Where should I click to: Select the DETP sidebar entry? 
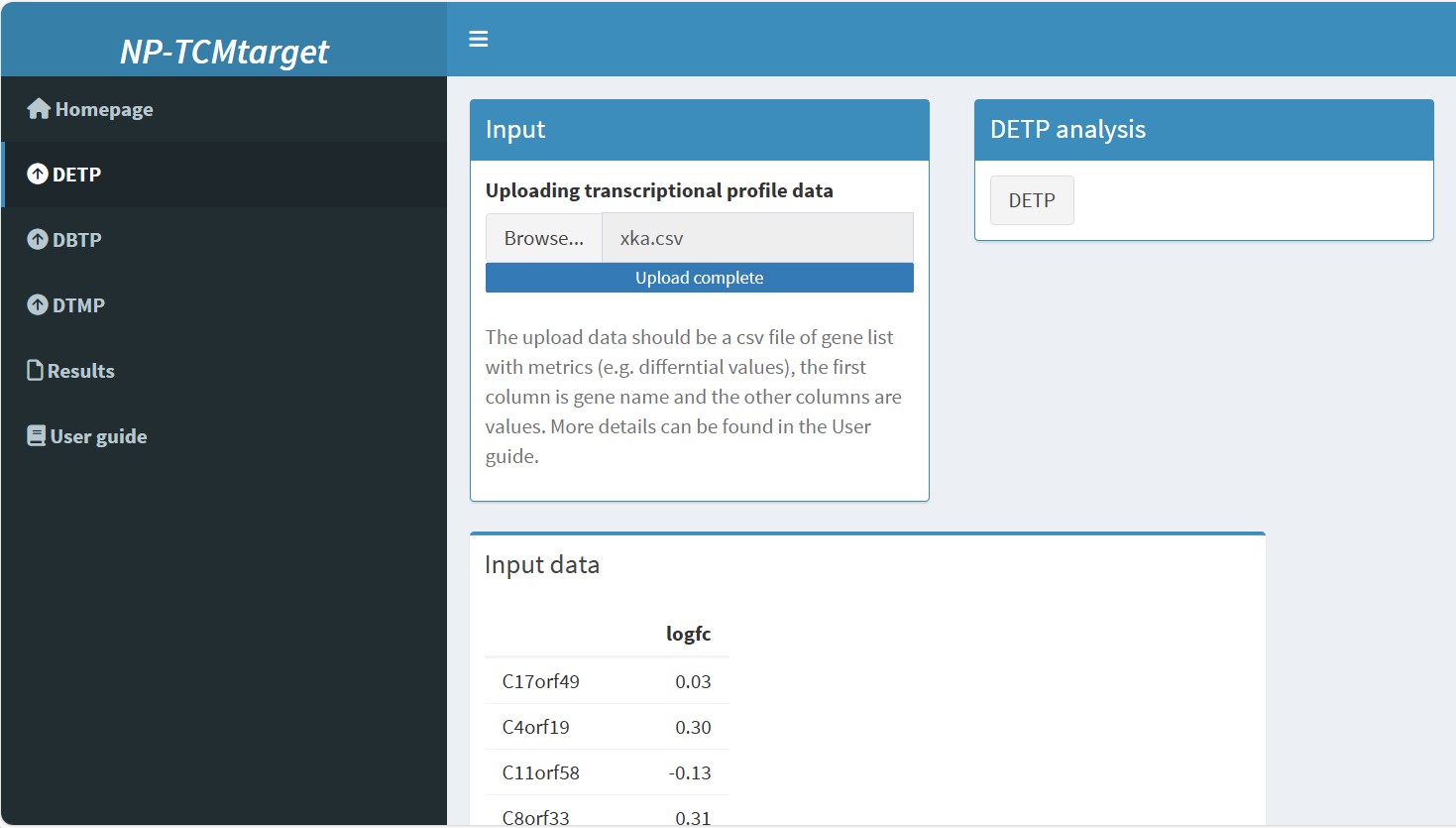click(224, 175)
